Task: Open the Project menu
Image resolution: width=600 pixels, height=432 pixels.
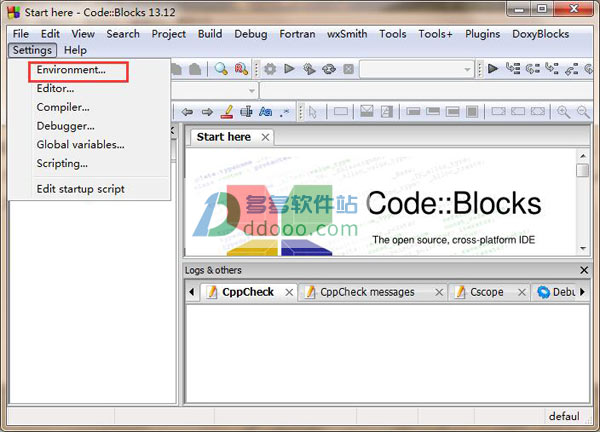Action: pyautogui.click(x=168, y=34)
